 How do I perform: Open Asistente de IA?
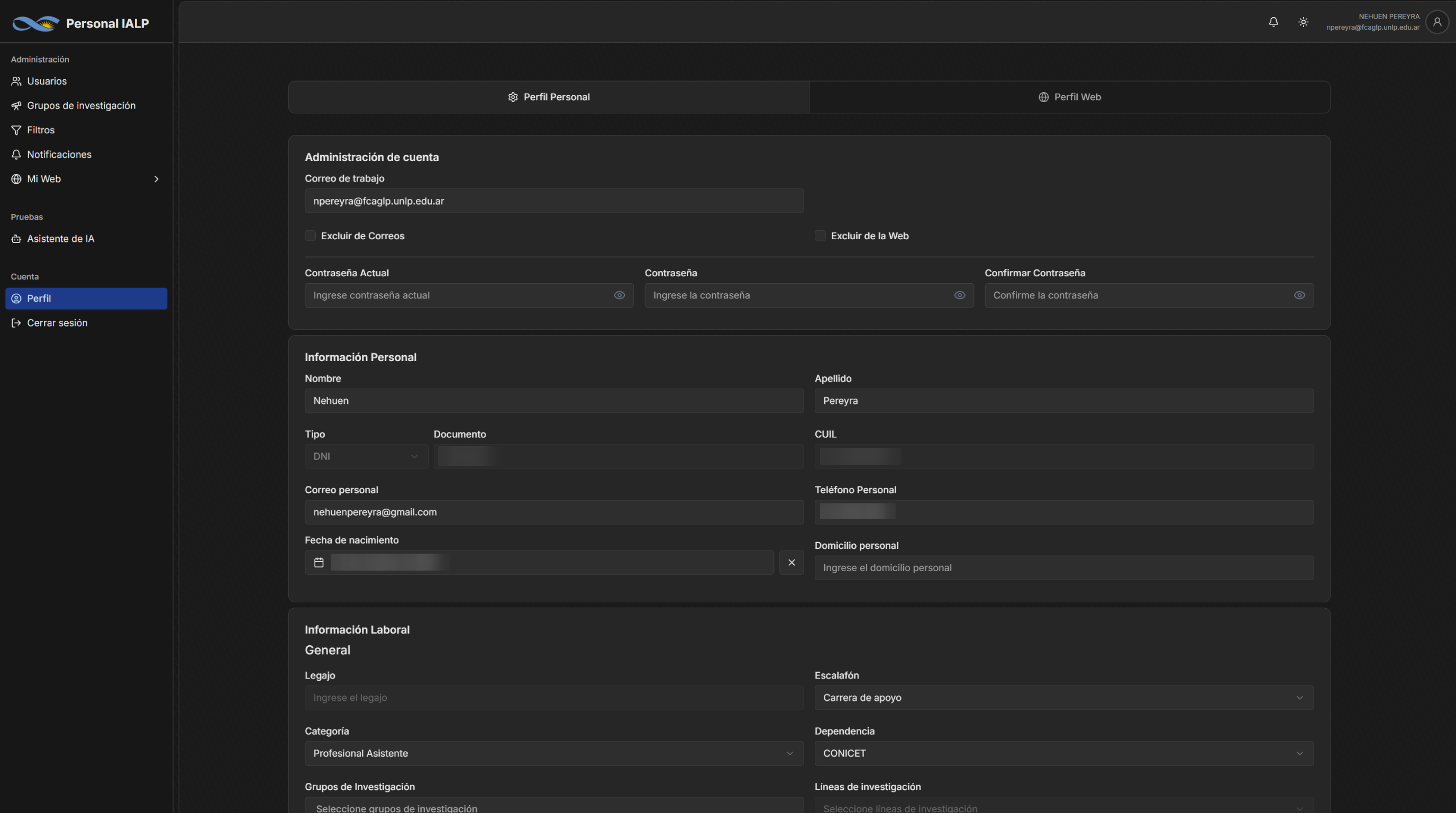coord(86,239)
